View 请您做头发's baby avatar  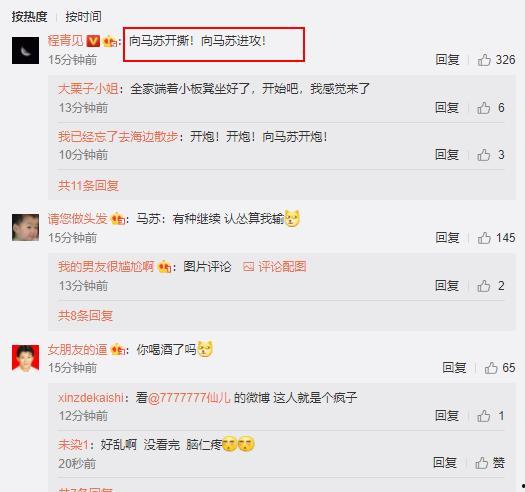point(25,228)
